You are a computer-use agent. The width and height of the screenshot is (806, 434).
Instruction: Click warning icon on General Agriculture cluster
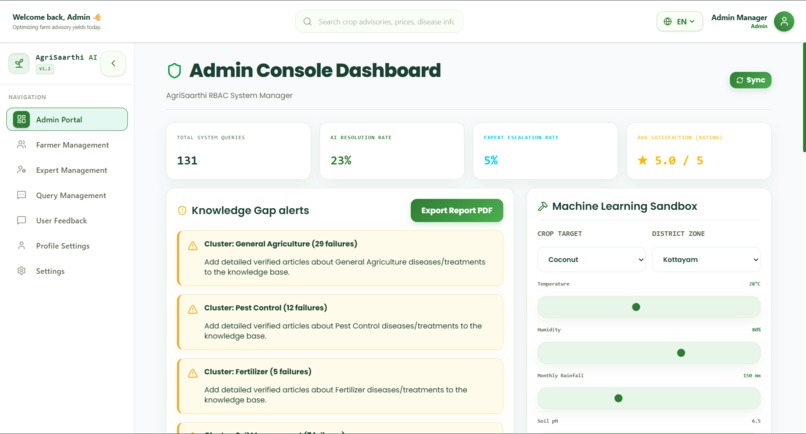(x=193, y=246)
